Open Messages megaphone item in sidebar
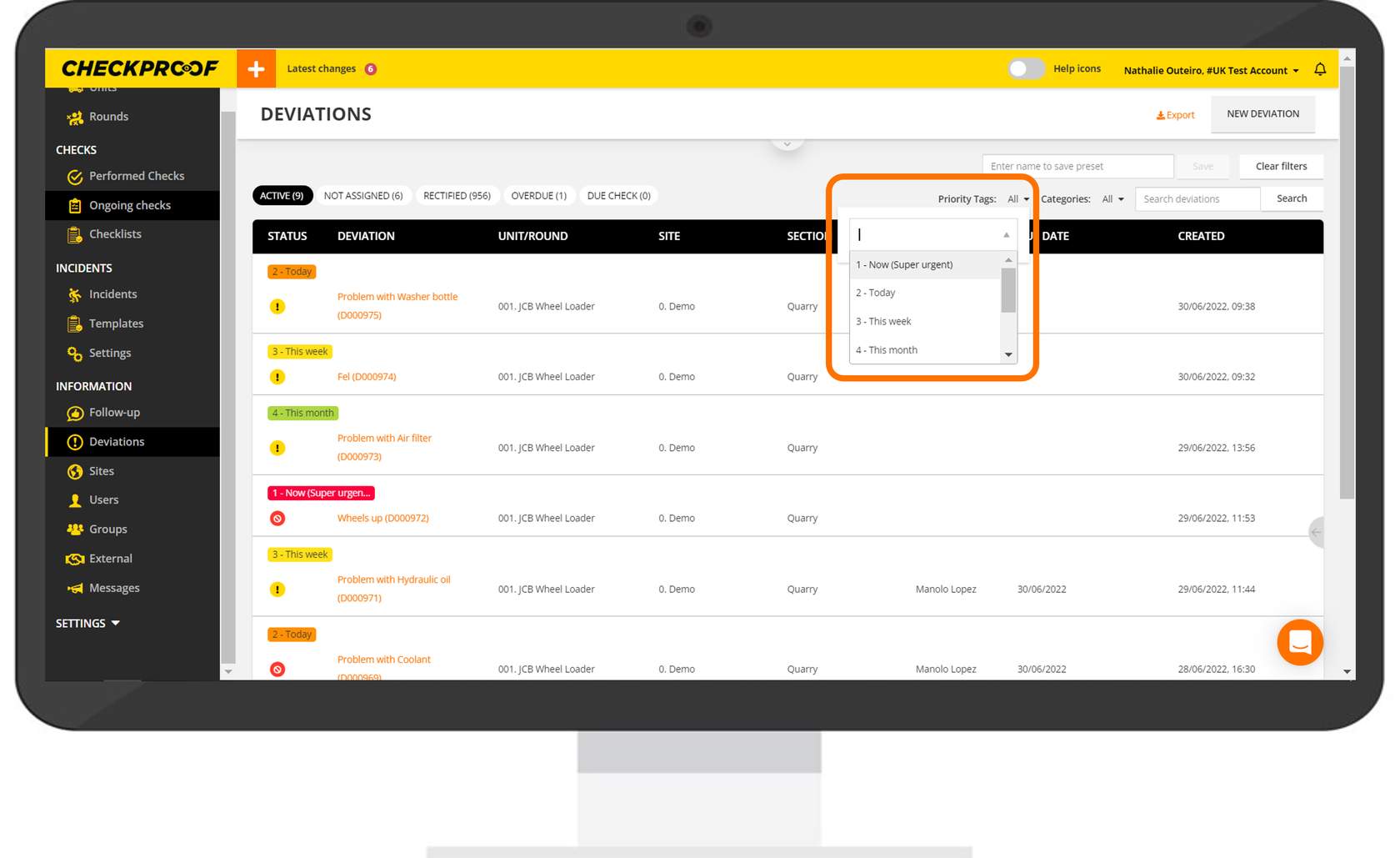This screenshot has height=858, width=1400. pyautogui.click(x=114, y=588)
